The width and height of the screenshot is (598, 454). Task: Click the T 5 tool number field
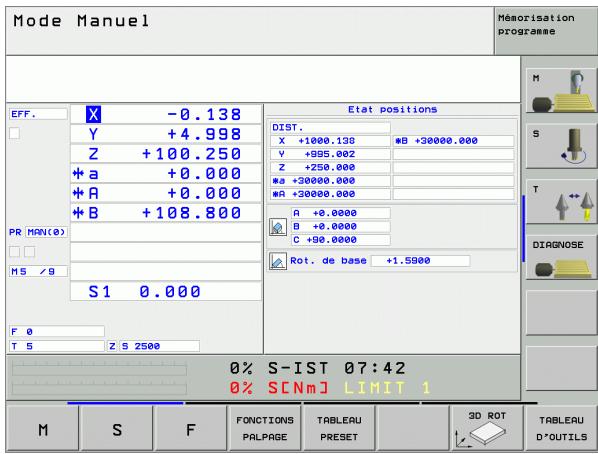(57, 346)
